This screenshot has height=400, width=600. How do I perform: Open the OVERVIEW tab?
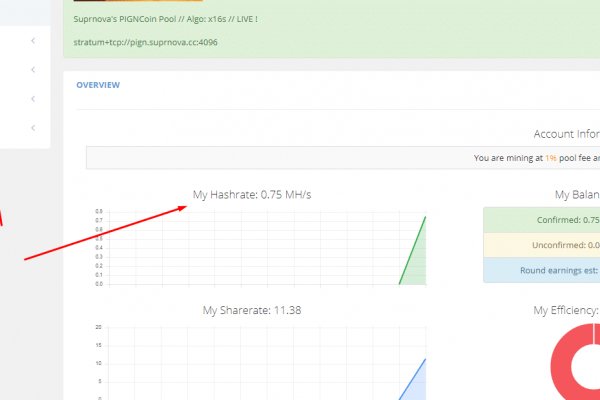tap(98, 85)
